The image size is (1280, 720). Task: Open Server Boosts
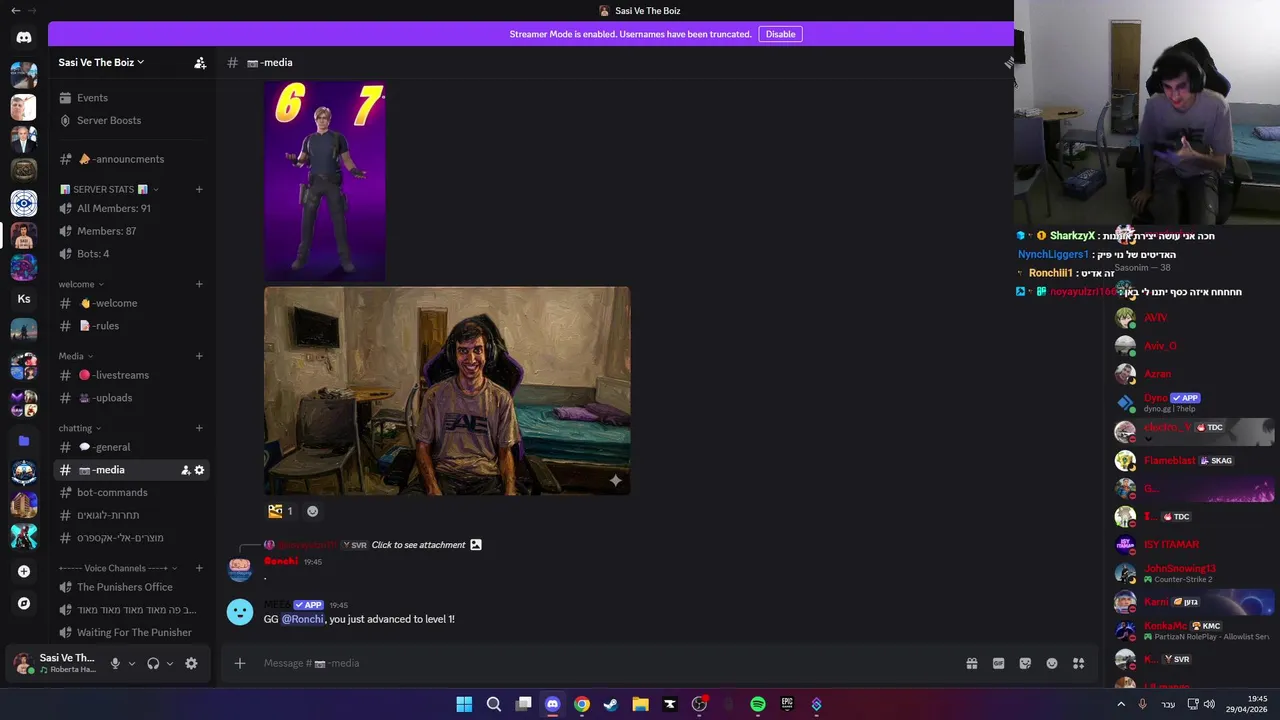[130, 120]
